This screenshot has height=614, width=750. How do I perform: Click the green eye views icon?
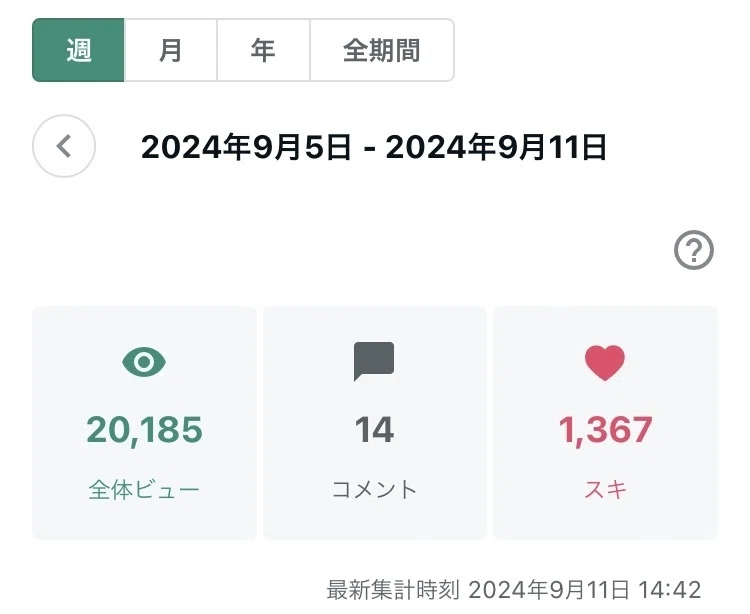pos(144,362)
